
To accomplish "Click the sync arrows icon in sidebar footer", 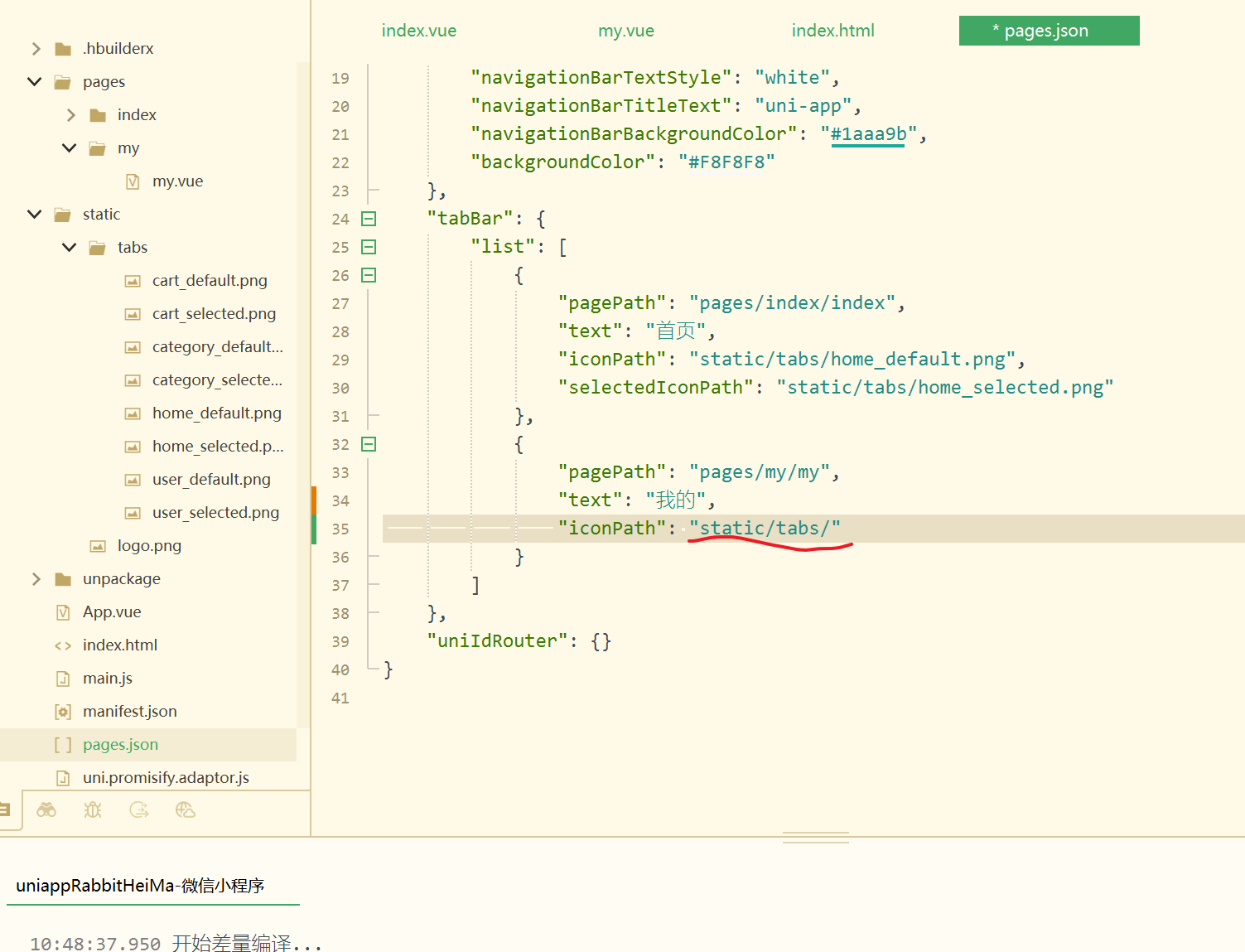I will (x=139, y=809).
